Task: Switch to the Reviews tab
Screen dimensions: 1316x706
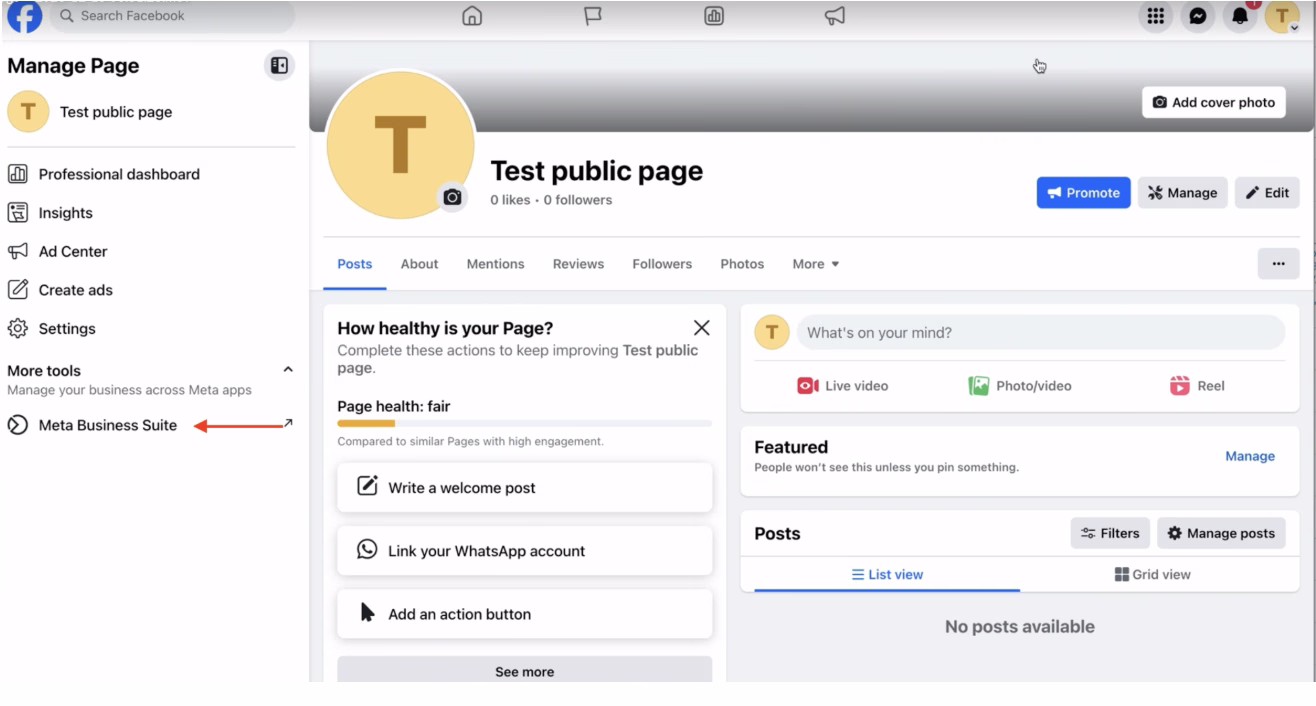Action: coord(578,264)
